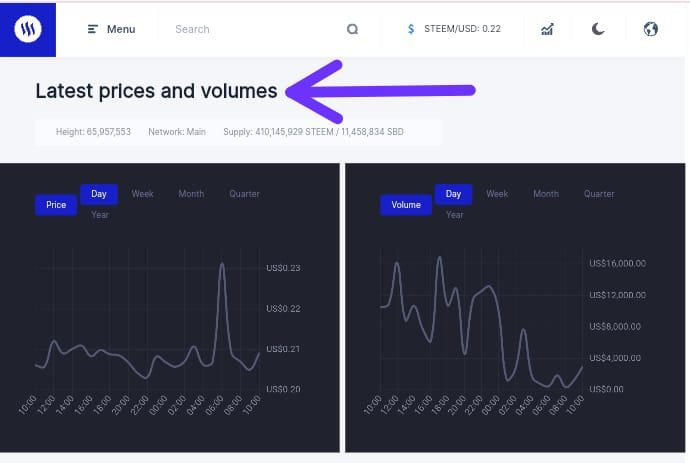
Task: Click the US$0.23 price axis label
Action: pos(283,268)
